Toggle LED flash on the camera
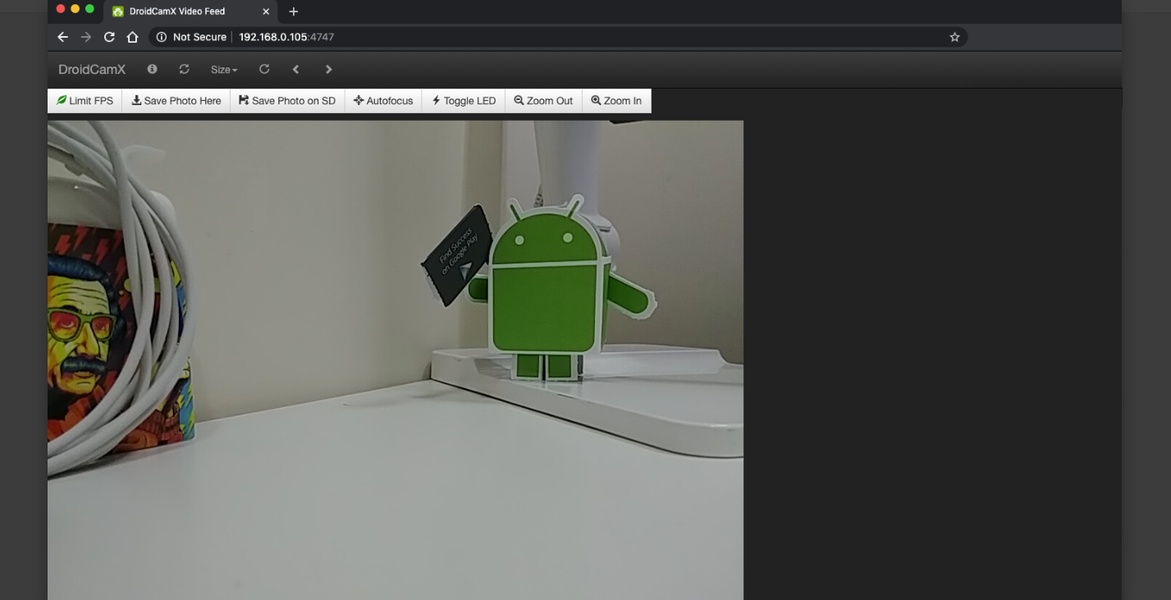 pos(464,101)
